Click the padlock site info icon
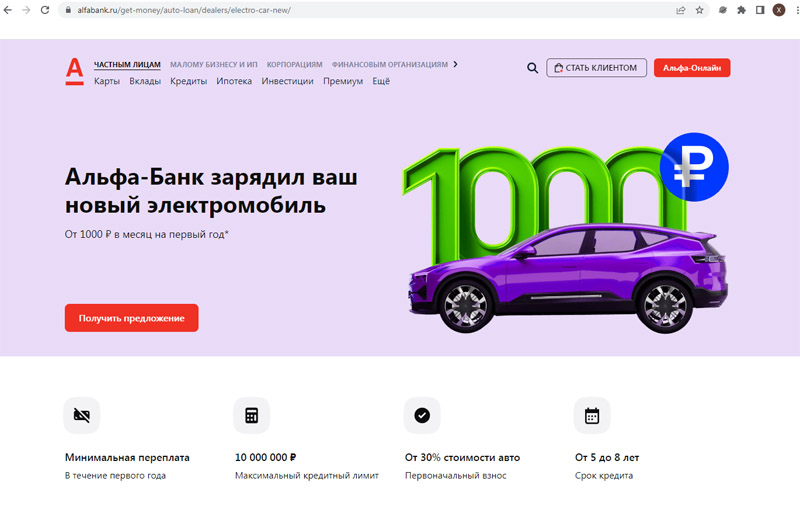Image resolution: width=800 pixels, height=506 pixels. [x=68, y=10]
